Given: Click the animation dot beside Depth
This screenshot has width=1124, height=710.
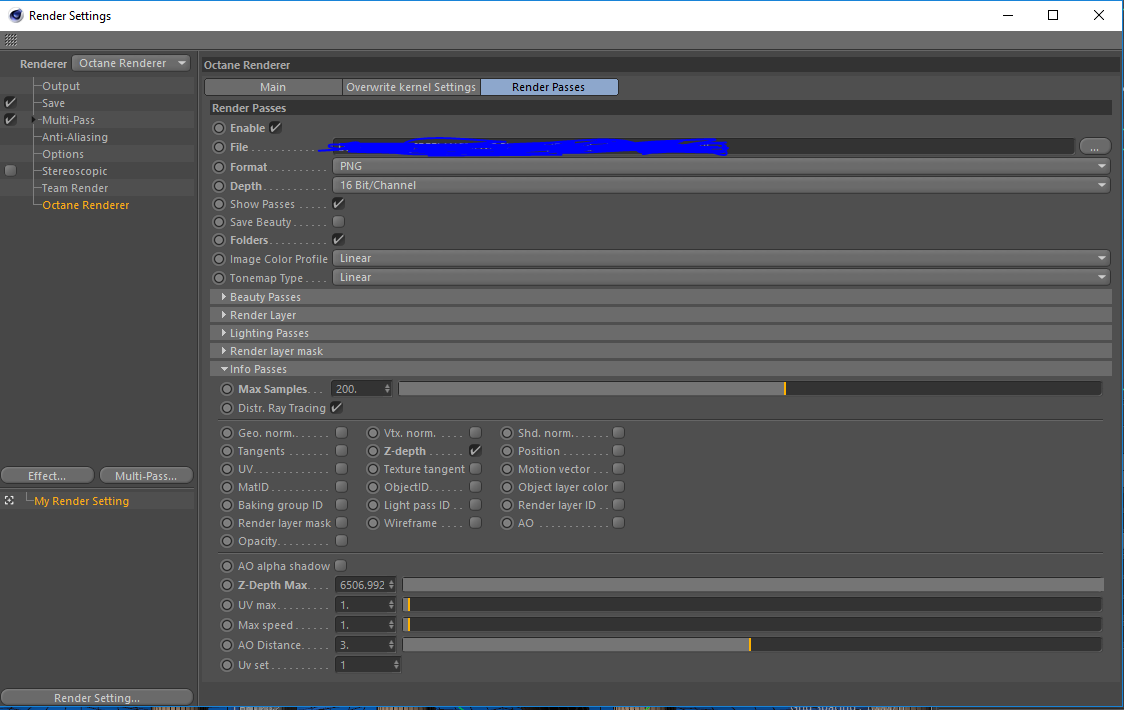Looking at the screenshot, I should (219, 186).
